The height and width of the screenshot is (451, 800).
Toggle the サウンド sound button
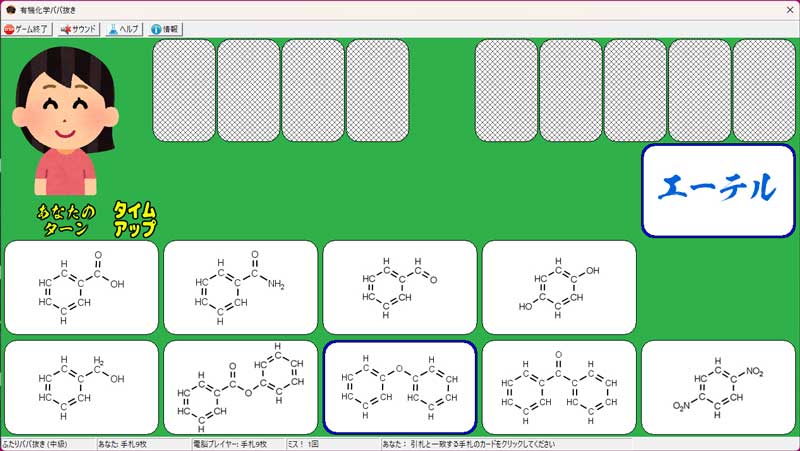79,29
